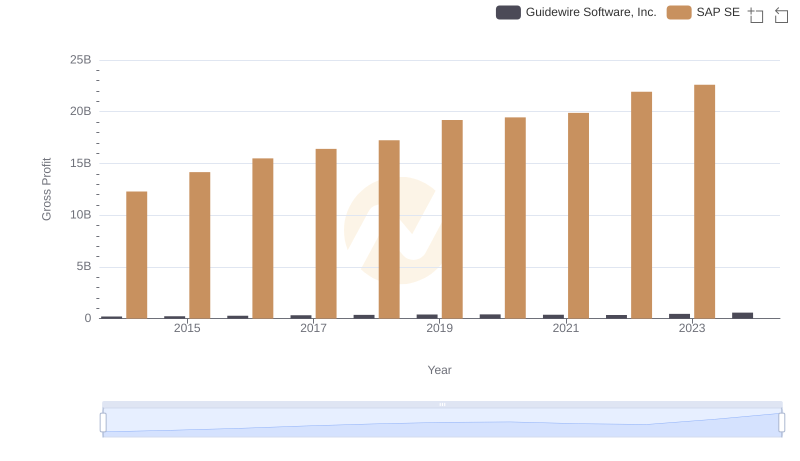
Task: Click the zoom area select icon
Action: pos(756,15)
